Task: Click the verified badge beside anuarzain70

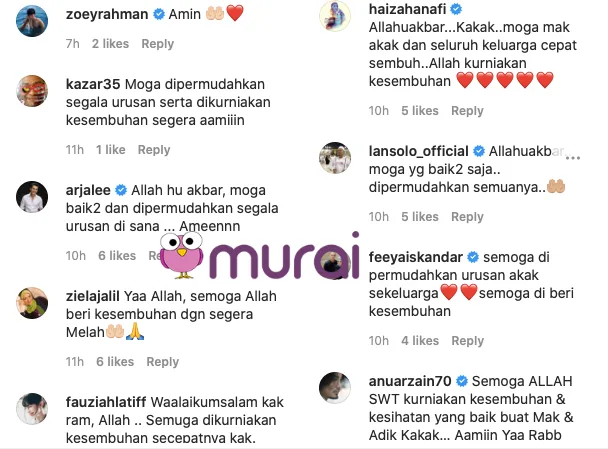Action: [462, 381]
